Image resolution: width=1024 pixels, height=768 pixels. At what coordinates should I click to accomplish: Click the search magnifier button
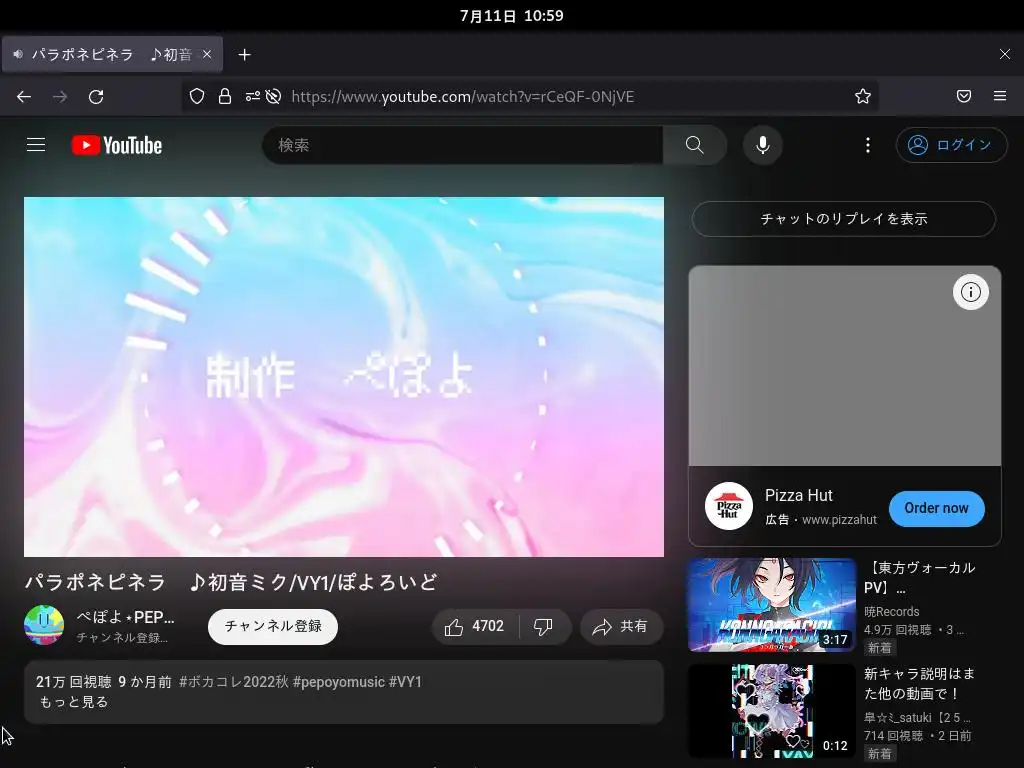coord(695,145)
